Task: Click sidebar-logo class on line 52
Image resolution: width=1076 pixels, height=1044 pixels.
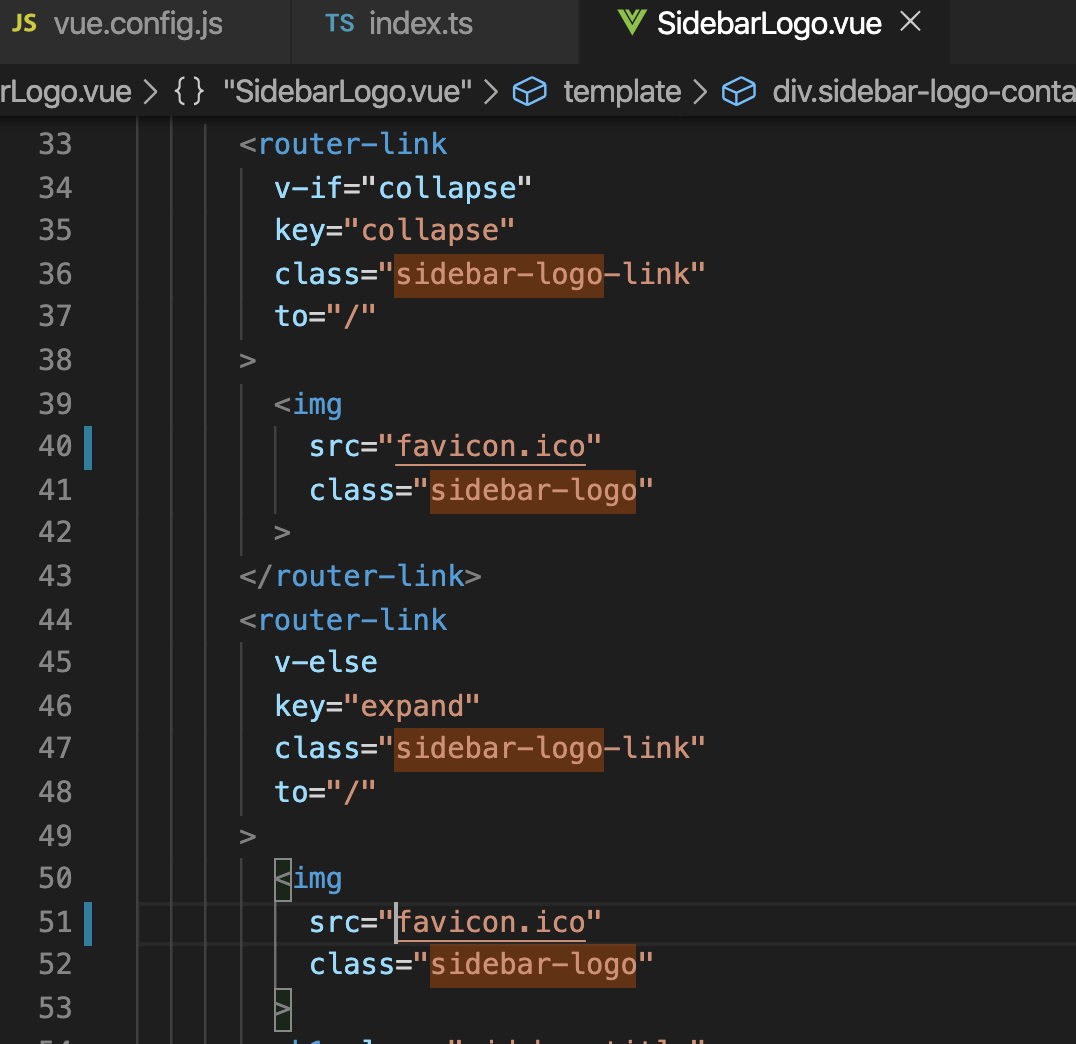Action: click(x=533, y=965)
